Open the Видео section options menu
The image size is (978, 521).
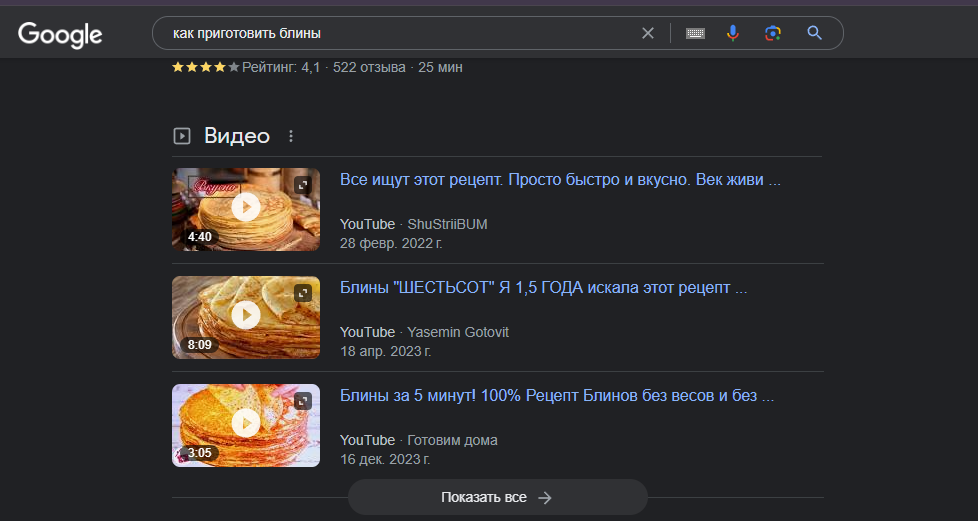pos(291,136)
